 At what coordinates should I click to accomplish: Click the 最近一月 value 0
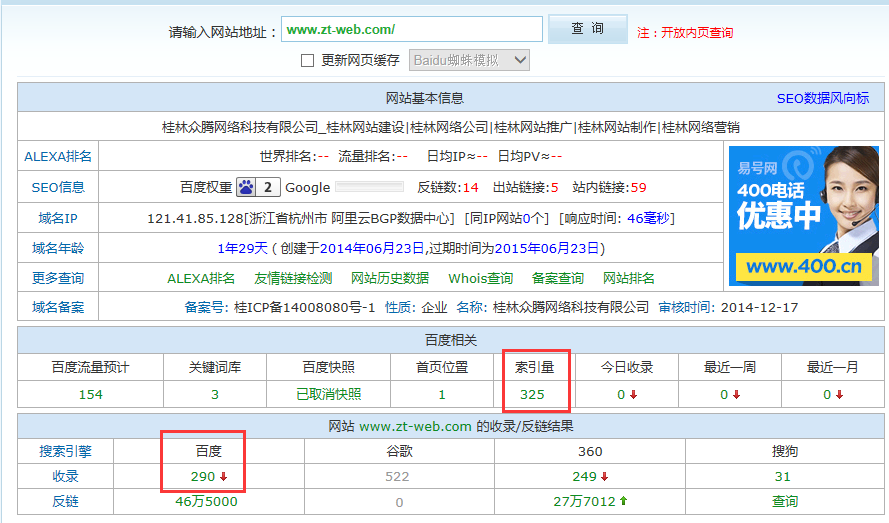pyautogui.click(x=827, y=394)
